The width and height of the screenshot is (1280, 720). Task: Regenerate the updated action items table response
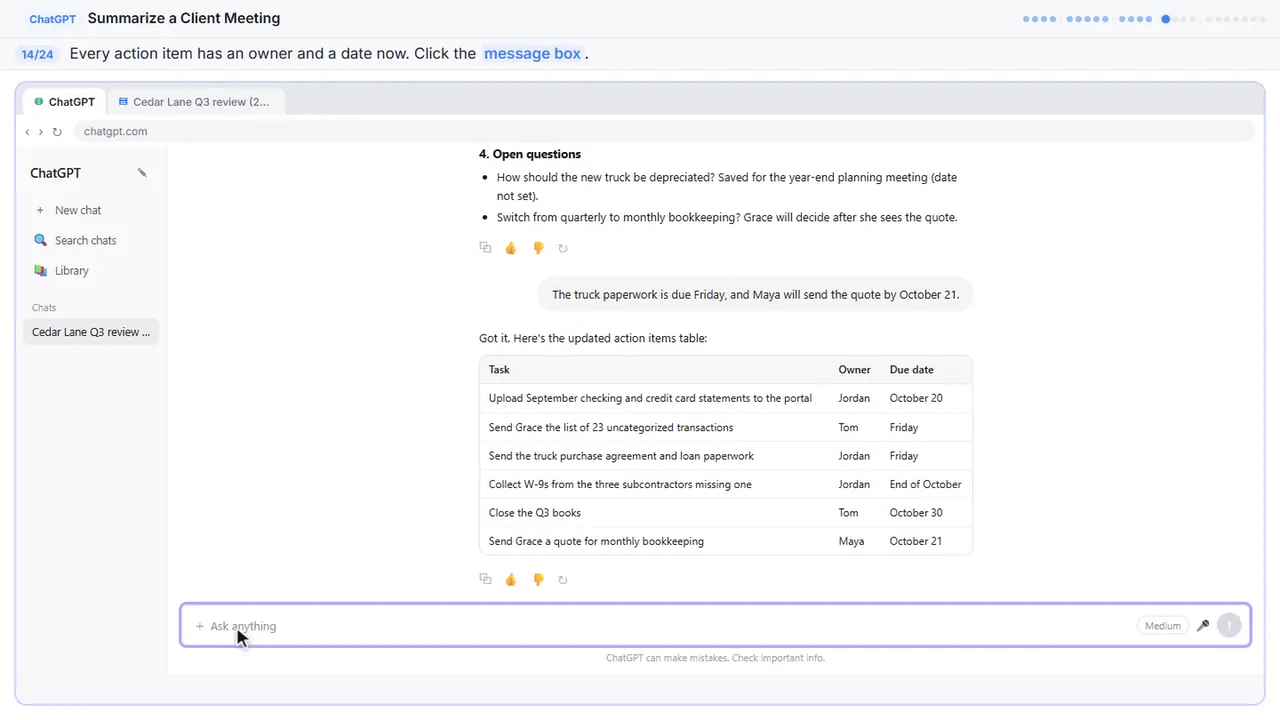[x=563, y=579]
